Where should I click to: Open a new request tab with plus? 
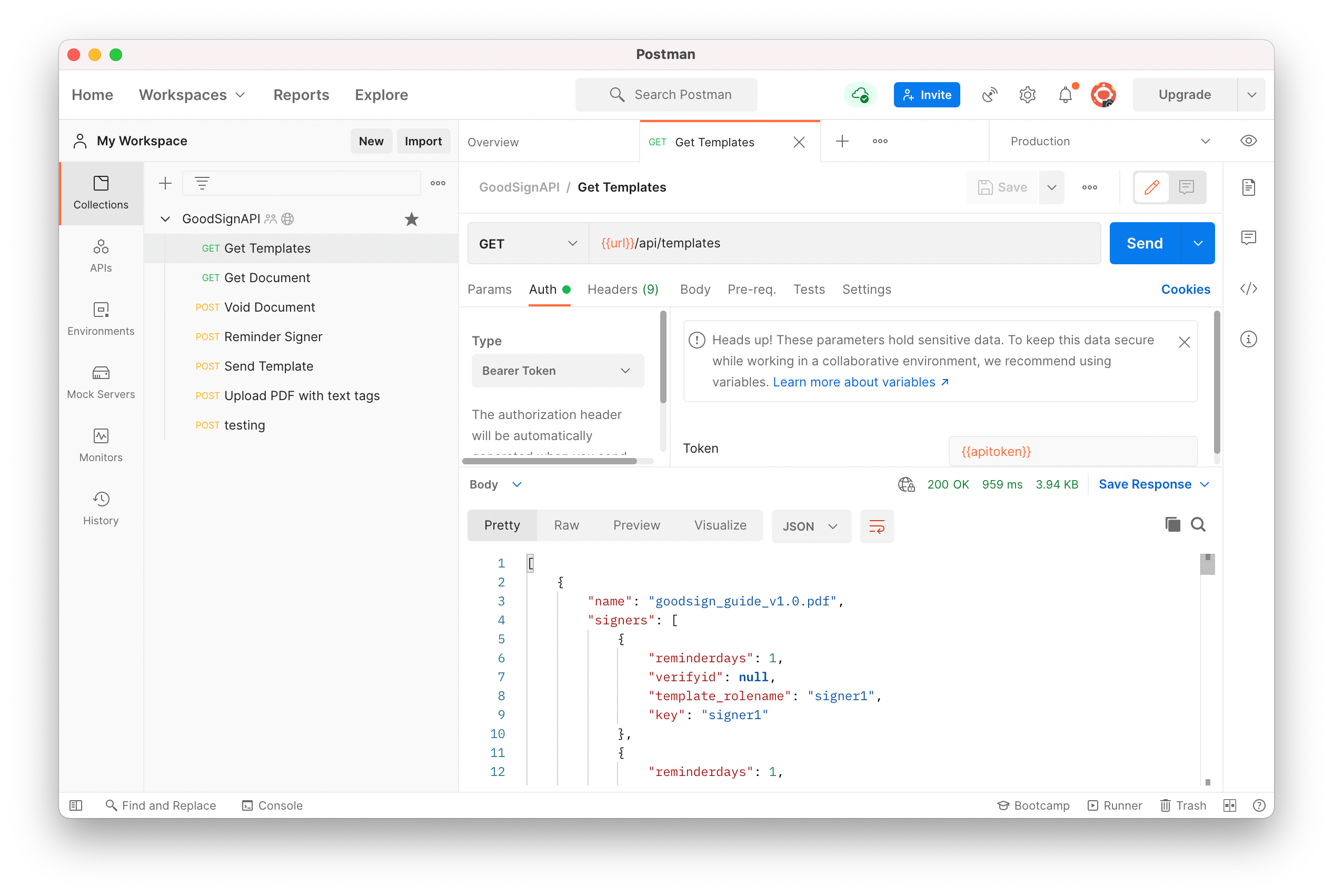click(842, 141)
